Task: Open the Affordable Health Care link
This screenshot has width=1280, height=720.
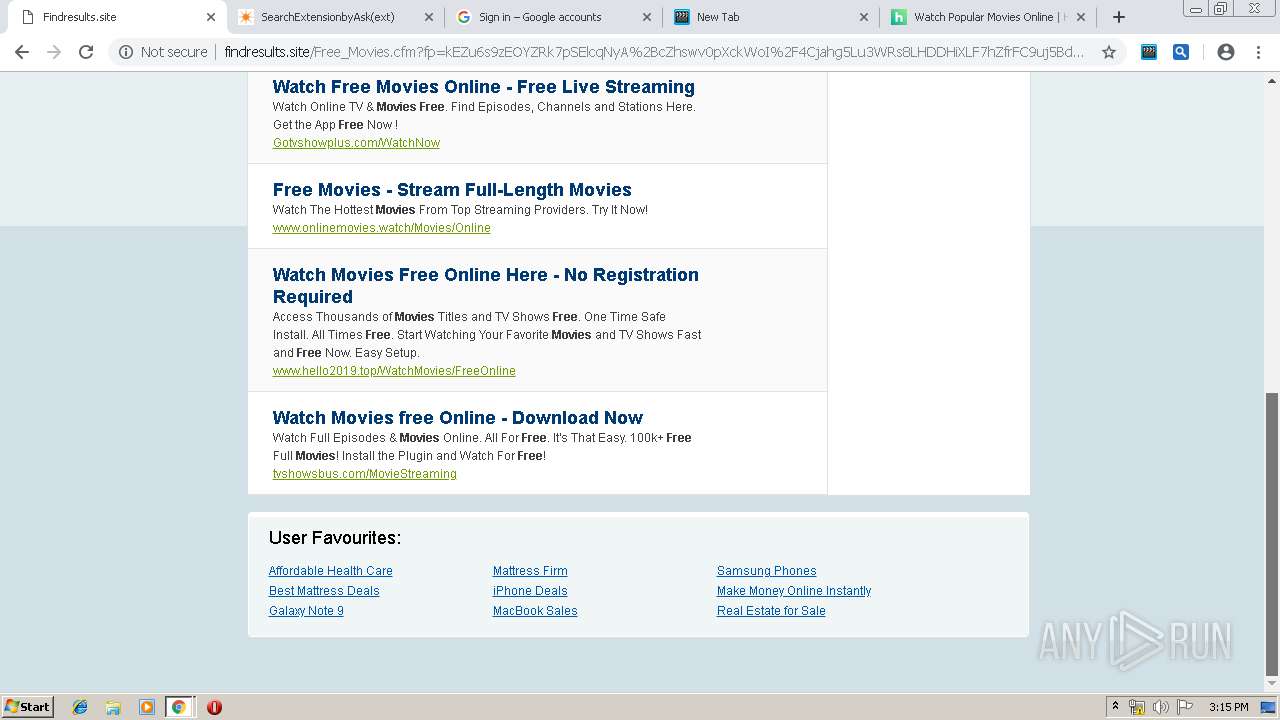Action: click(x=330, y=571)
